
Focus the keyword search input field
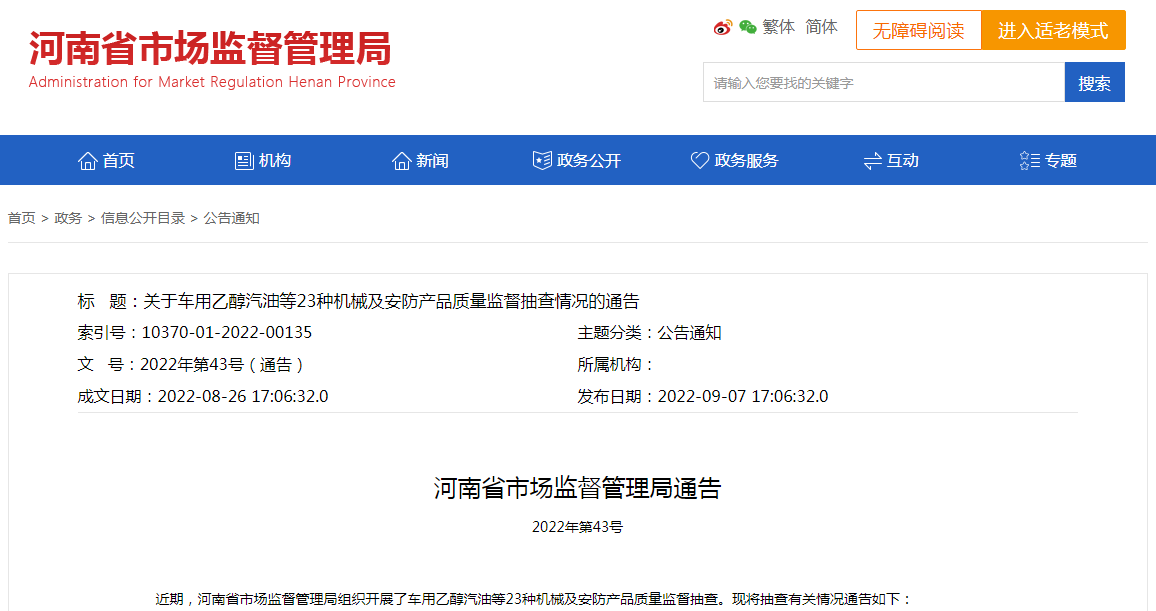884,82
